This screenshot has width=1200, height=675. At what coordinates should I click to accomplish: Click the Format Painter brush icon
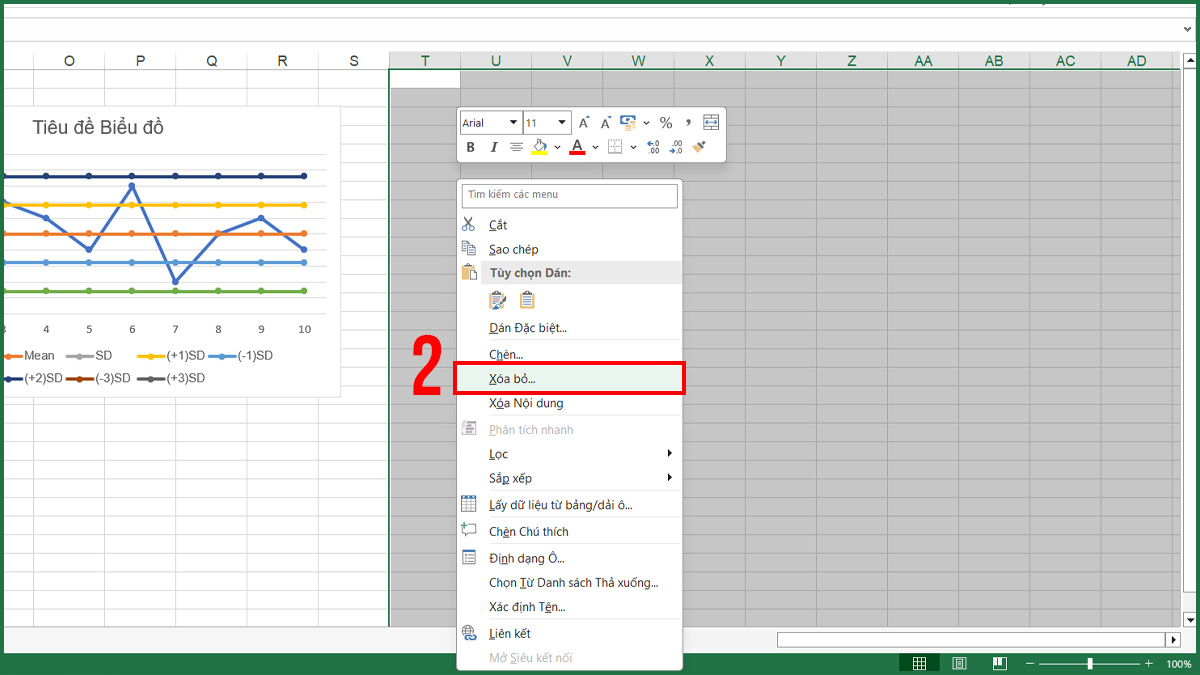697,147
